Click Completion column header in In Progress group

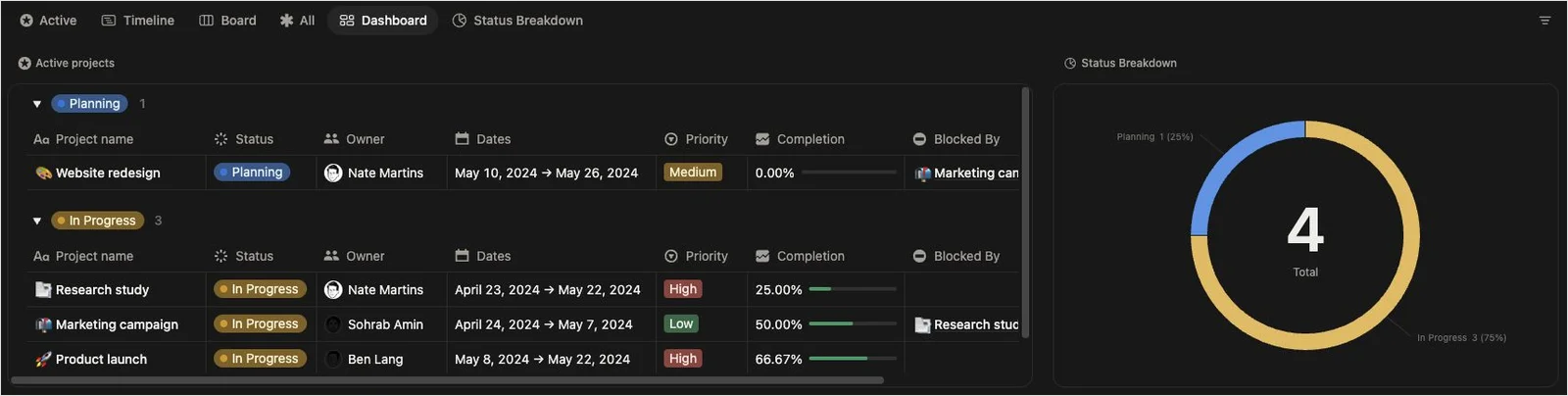[800, 256]
